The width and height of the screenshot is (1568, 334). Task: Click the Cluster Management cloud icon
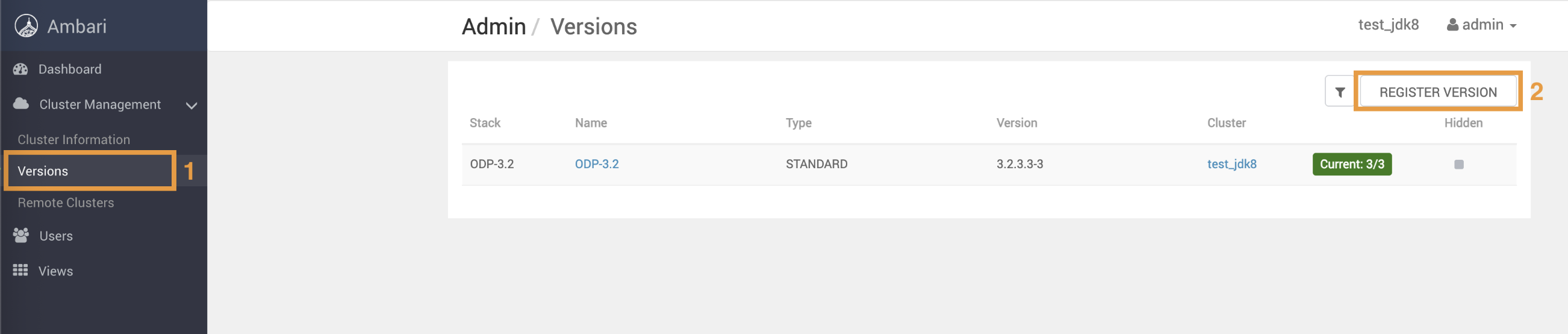[21, 104]
